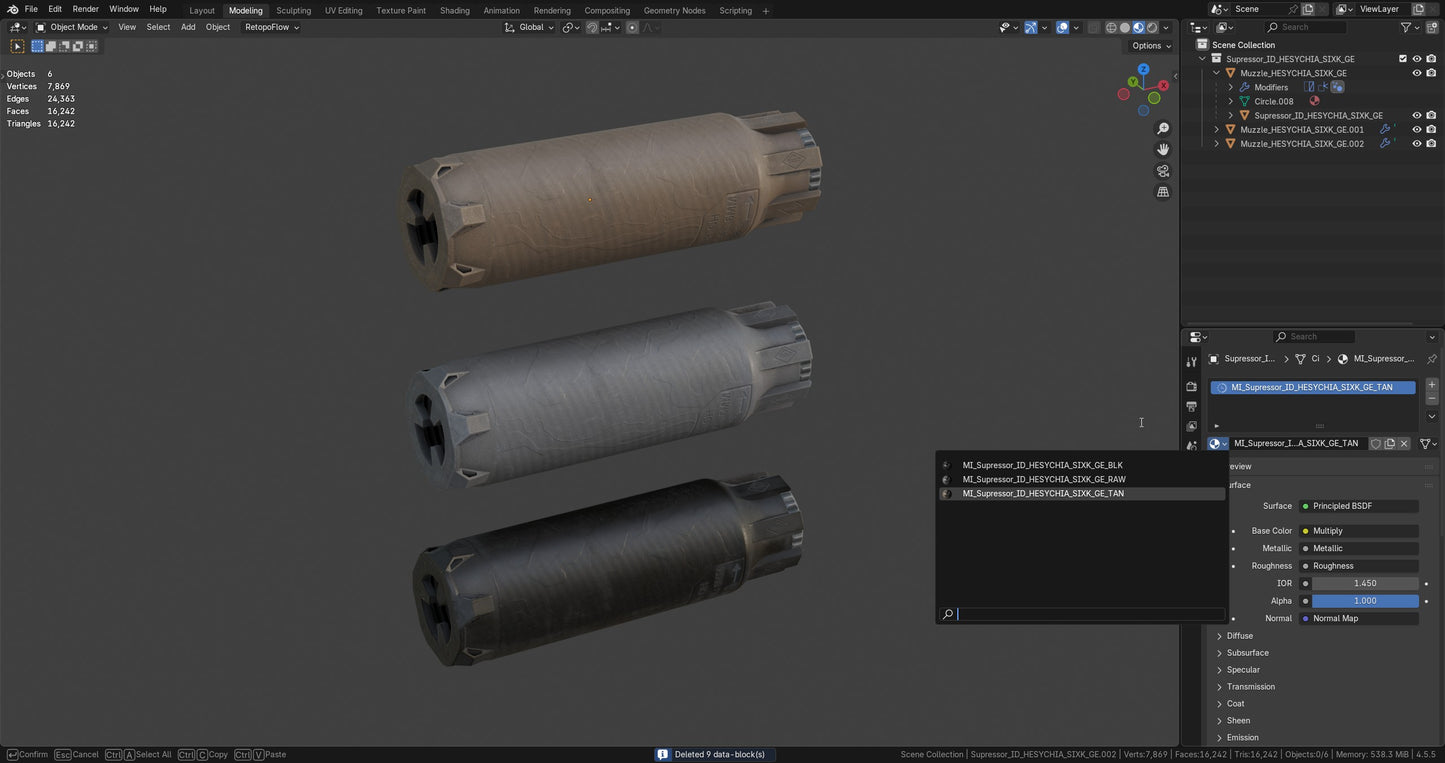This screenshot has height=763, width=1445.
Task: Add a new material slot
Action: pyautogui.click(x=1432, y=385)
